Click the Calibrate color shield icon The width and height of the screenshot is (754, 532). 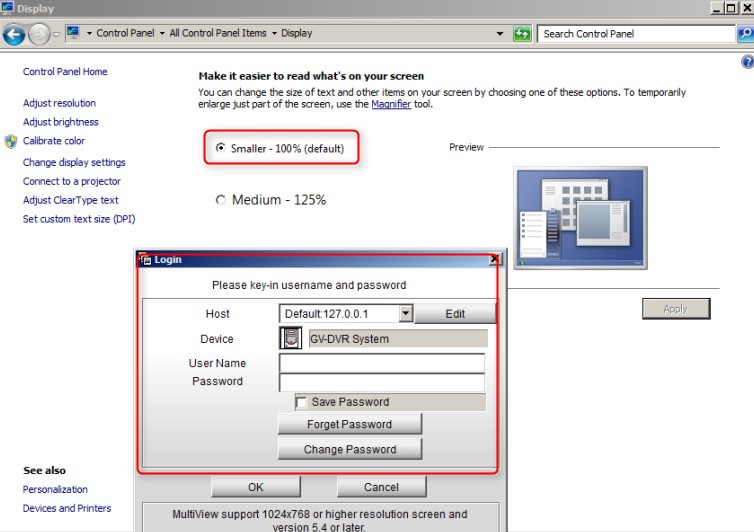pos(11,141)
